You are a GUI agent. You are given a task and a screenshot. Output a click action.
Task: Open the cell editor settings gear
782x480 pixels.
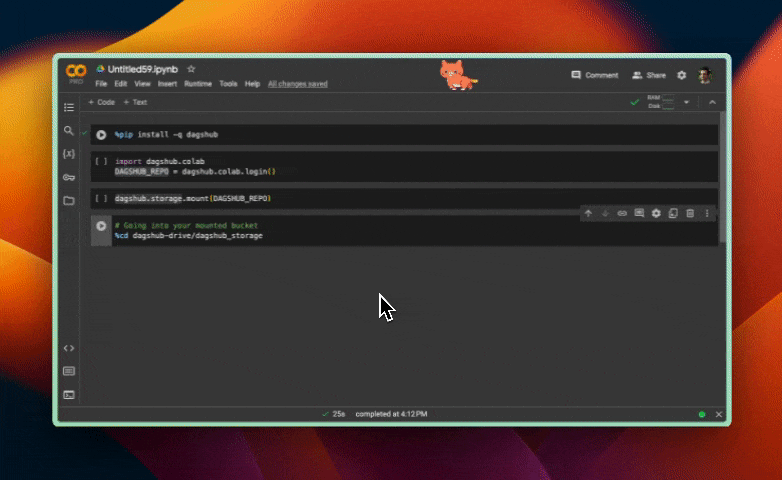click(x=656, y=214)
